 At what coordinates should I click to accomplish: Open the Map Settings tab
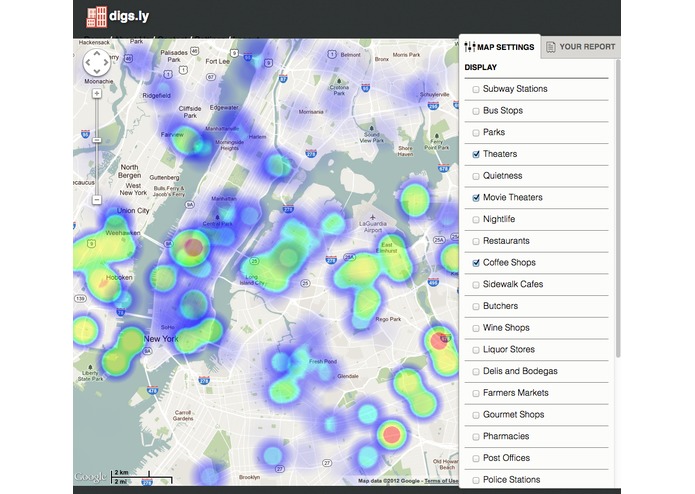(x=500, y=47)
